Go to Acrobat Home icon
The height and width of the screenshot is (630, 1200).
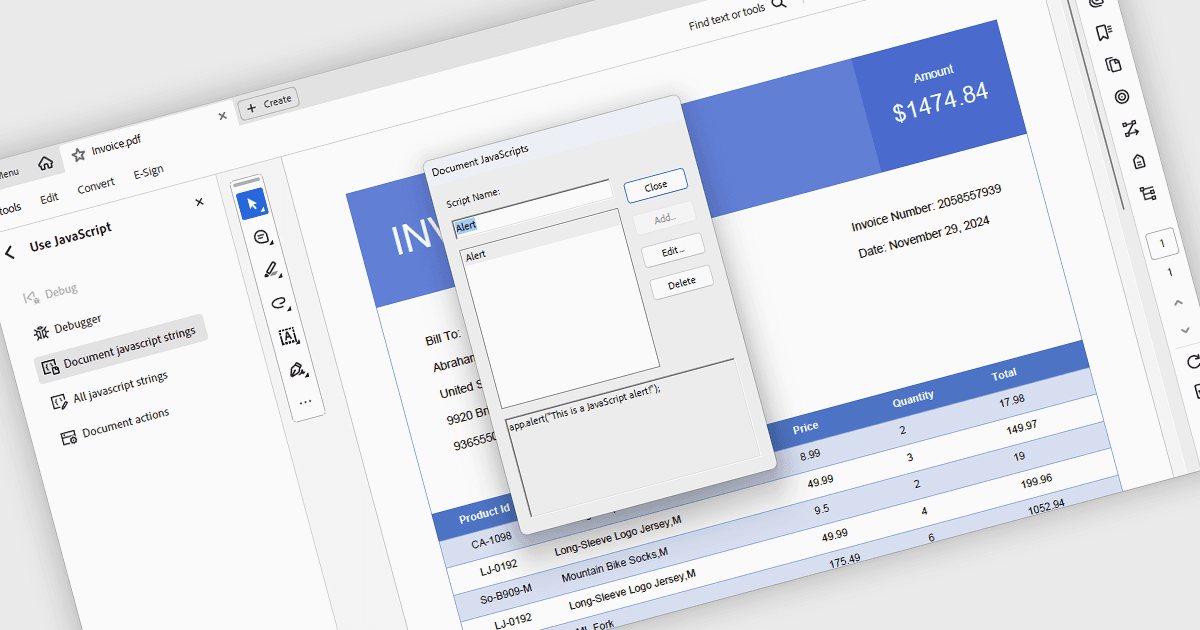point(45,164)
